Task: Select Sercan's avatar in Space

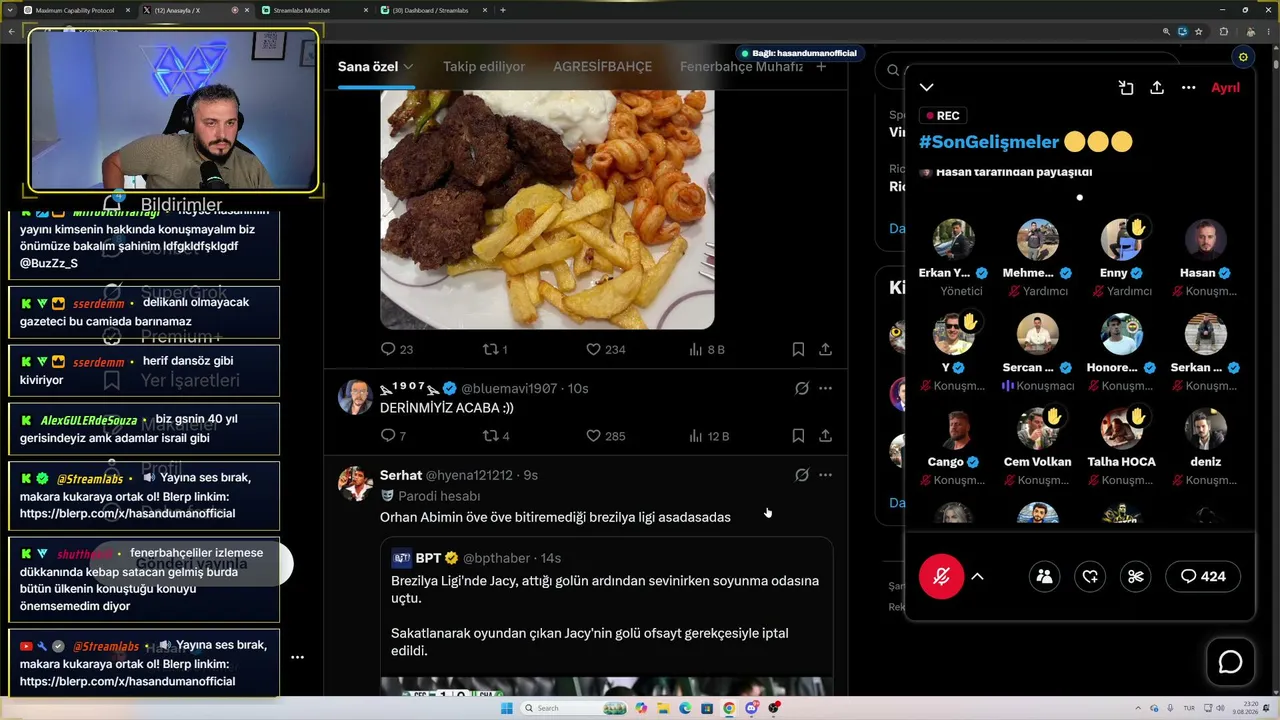Action: click(1038, 335)
